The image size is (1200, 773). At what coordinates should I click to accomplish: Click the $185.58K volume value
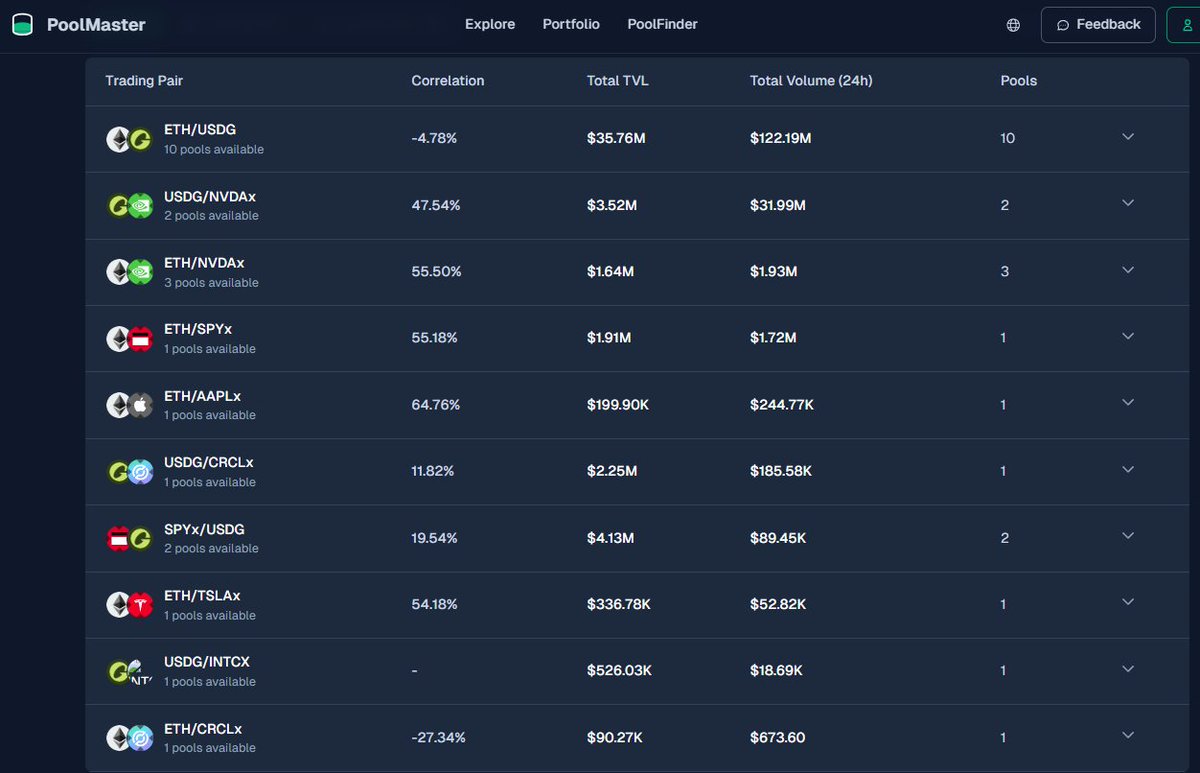click(x=782, y=471)
